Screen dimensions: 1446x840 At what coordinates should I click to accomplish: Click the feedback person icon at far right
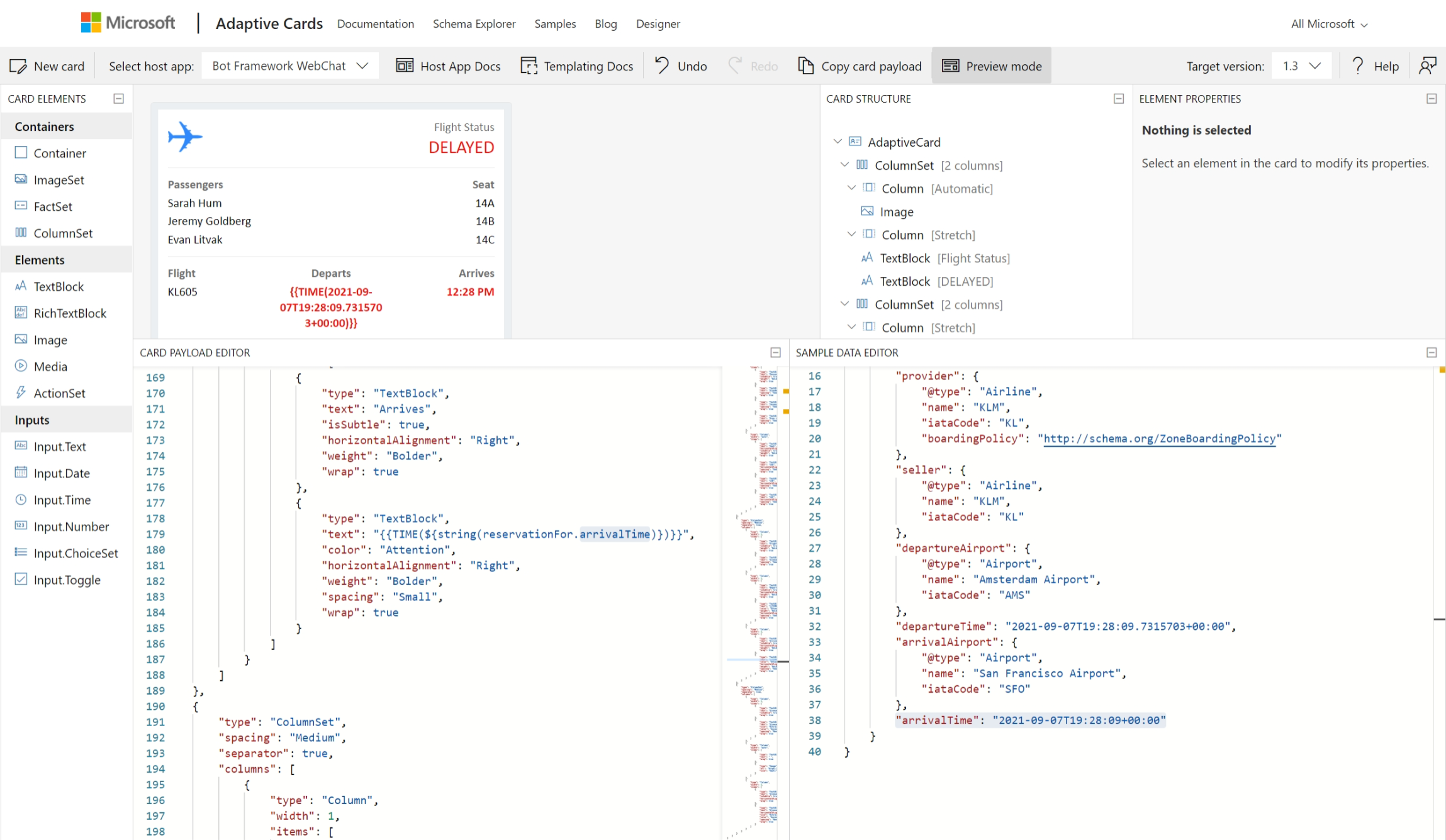pyautogui.click(x=1428, y=65)
